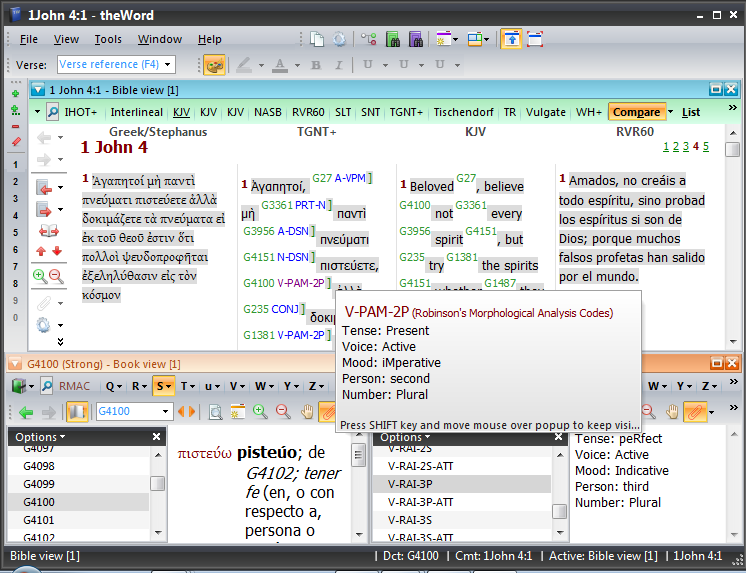
Task: Open the Compare dropdown arrow
Action: pos(671,112)
